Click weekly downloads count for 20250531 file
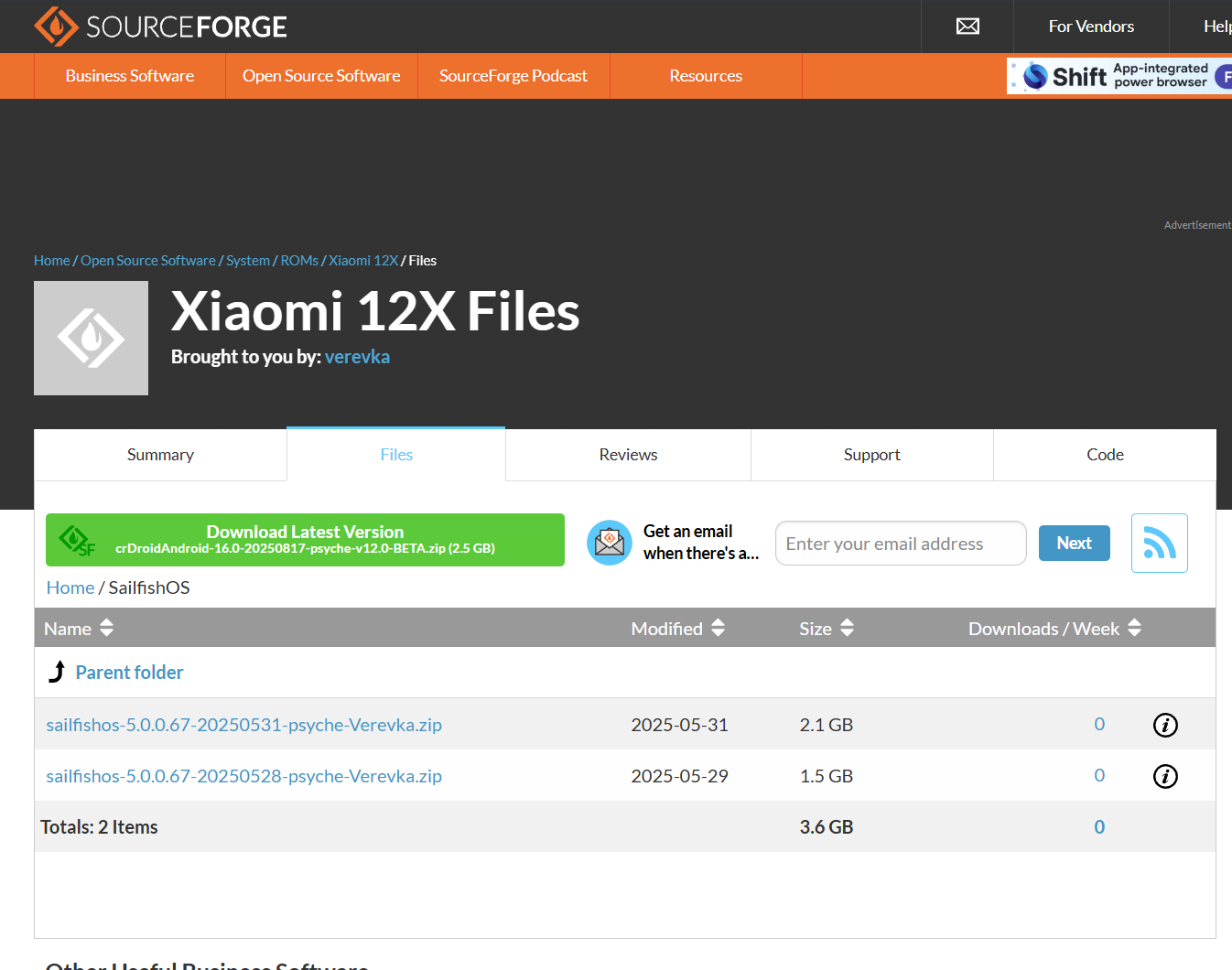1232x970 pixels. pos(1099,724)
